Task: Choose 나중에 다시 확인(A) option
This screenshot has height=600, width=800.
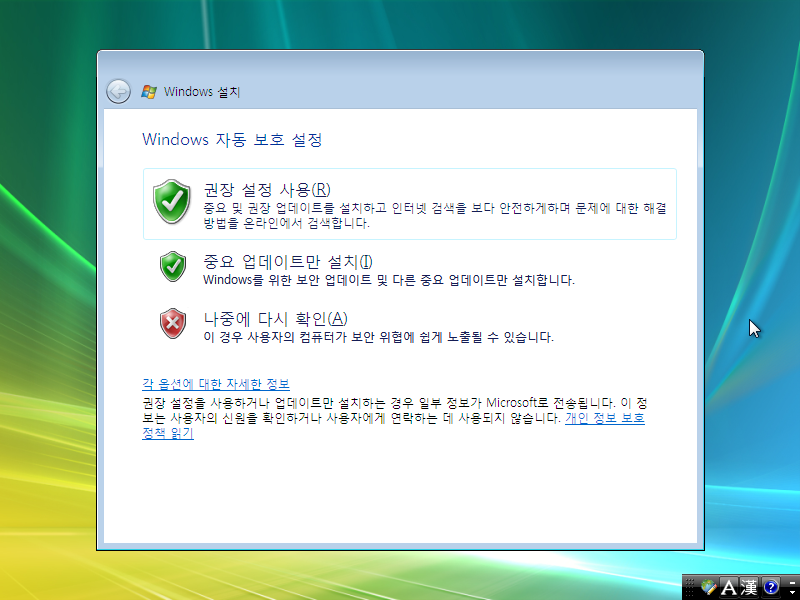Action: pos(410,325)
